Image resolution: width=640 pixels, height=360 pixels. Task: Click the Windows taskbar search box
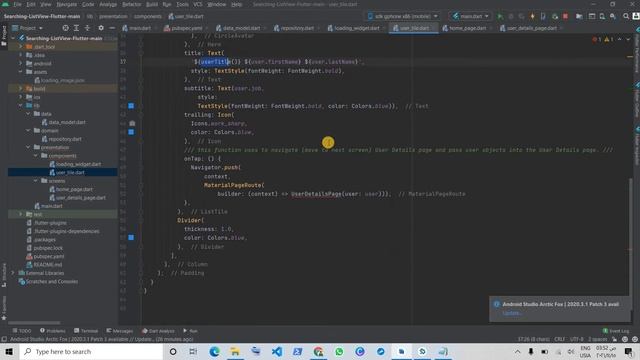(x=91, y=351)
